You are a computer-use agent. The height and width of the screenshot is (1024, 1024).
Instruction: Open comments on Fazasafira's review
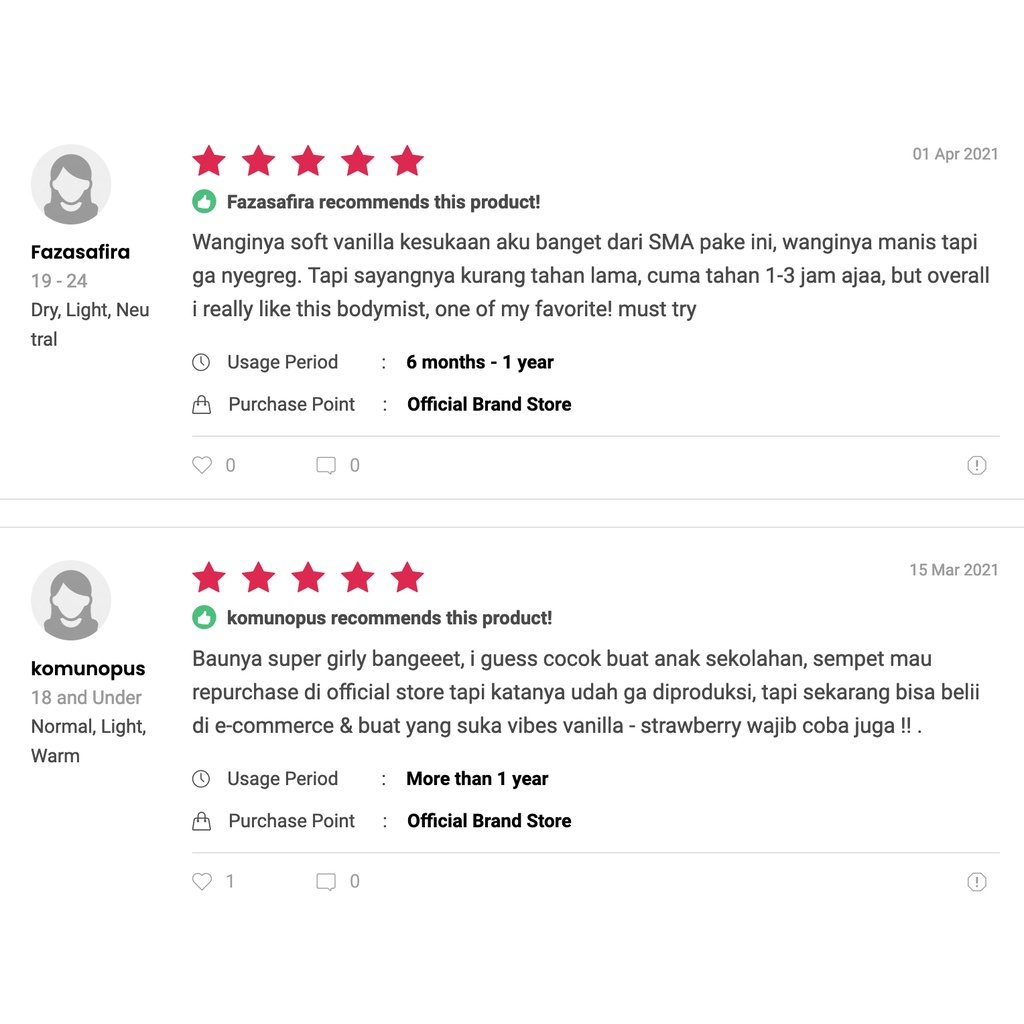click(x=326, y=465)
